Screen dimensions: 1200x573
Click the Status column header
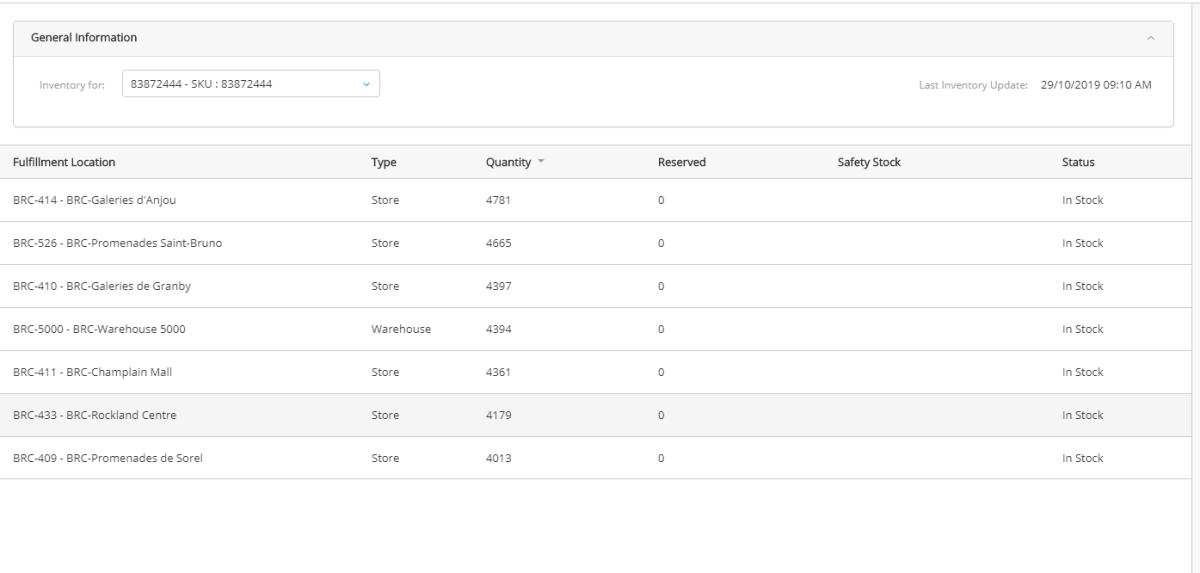coord(1078,162)
